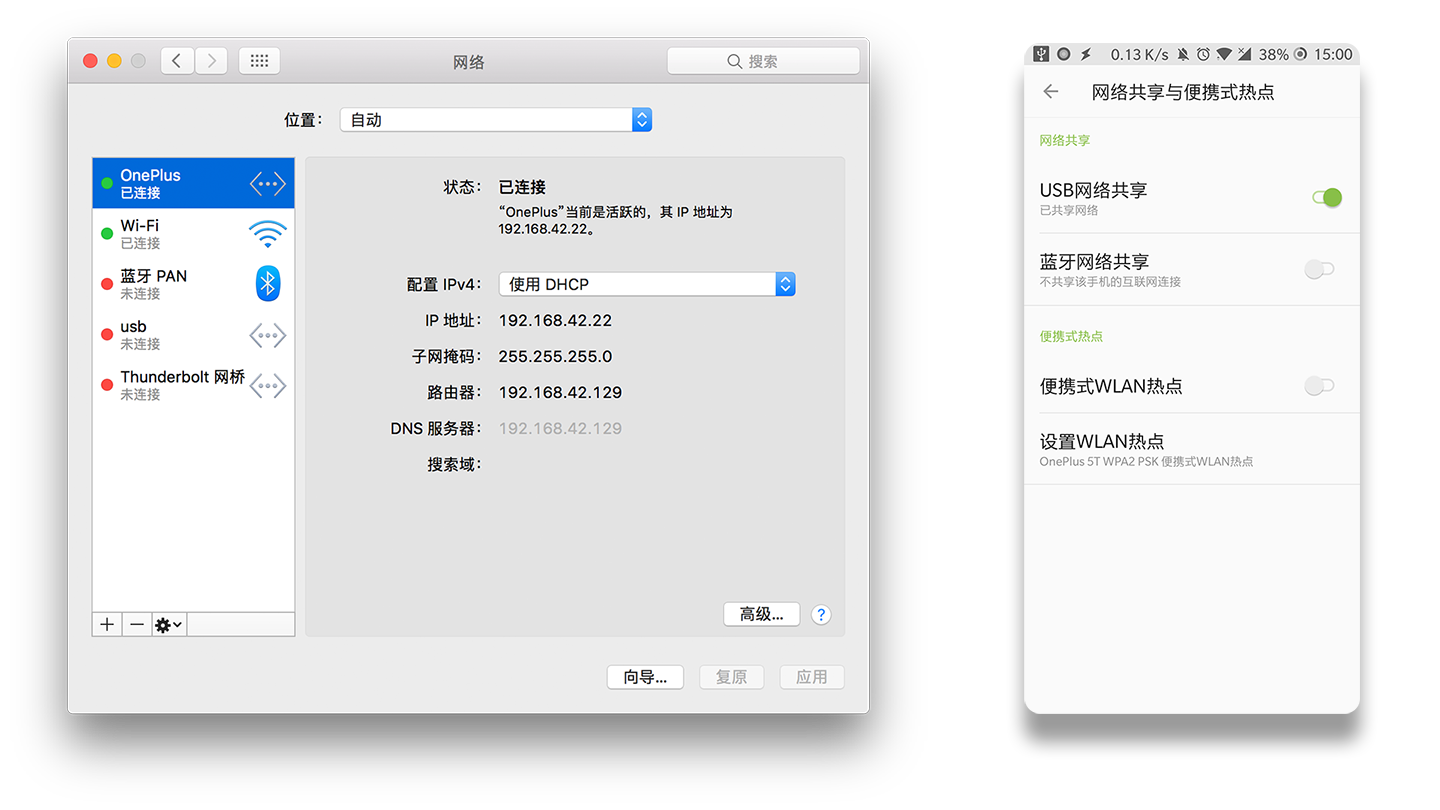Screen dimensions: 1440x810
Task: Open the 配置 IPv4 dropdown
Action: coord(646,284)
